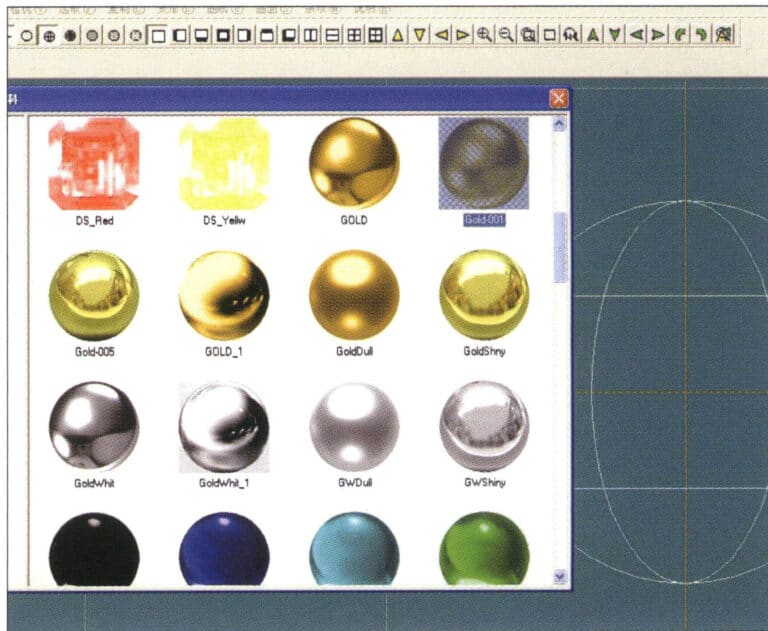768x631 pixels.
Task: Select the highlighted Gold-001 material
Action: pos(484,163)
